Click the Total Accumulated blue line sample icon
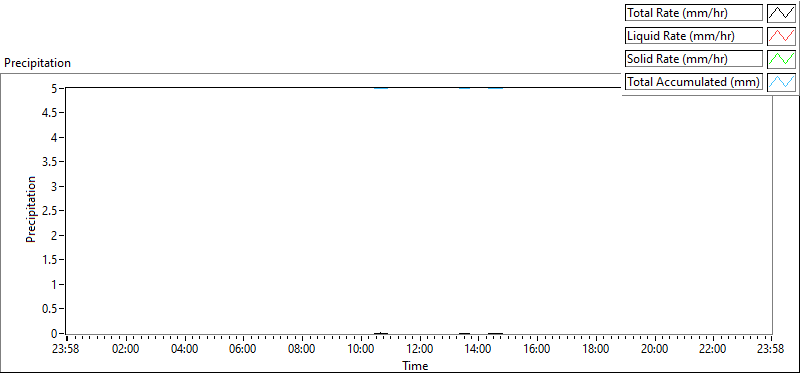Viewport: 800px width, 373px height. point(782,82)
